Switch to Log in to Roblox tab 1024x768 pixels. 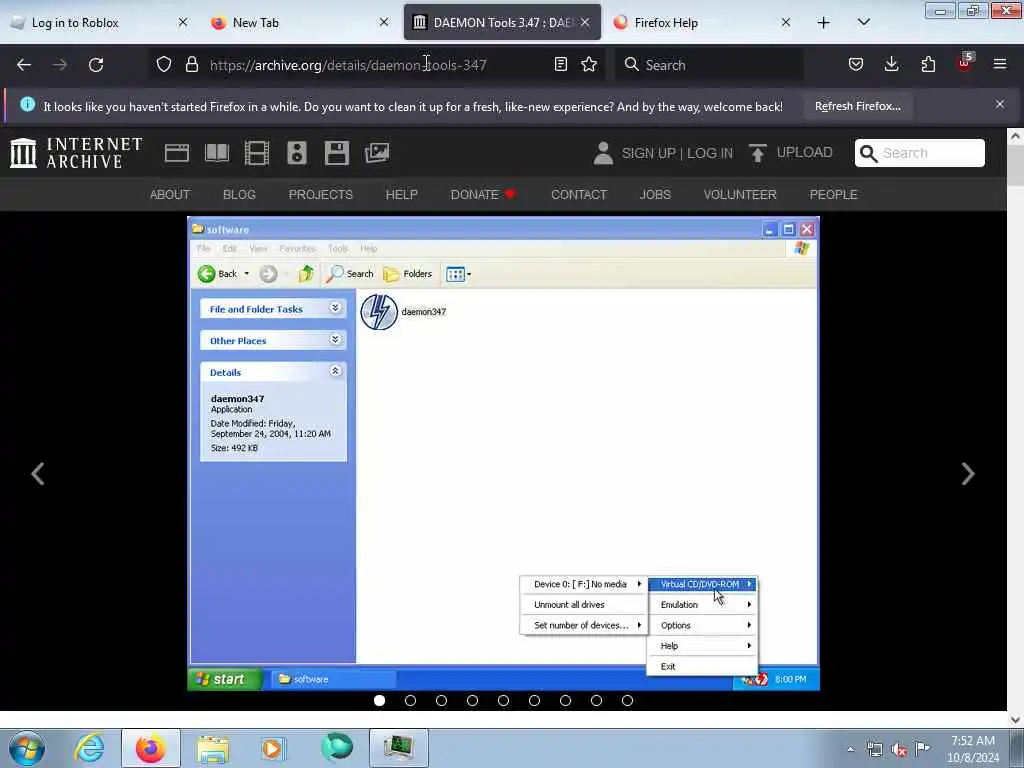click(x=98, y=23)
